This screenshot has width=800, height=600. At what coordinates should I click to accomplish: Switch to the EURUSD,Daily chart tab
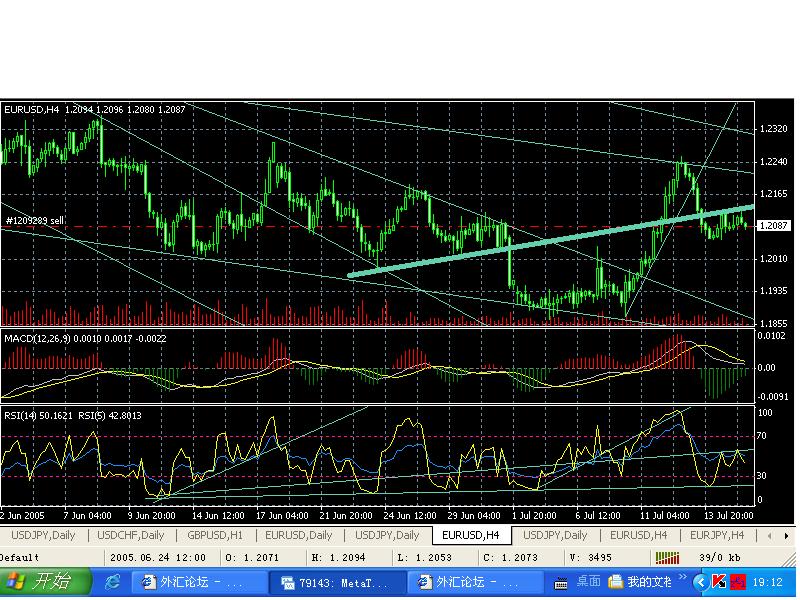[298, 536]
